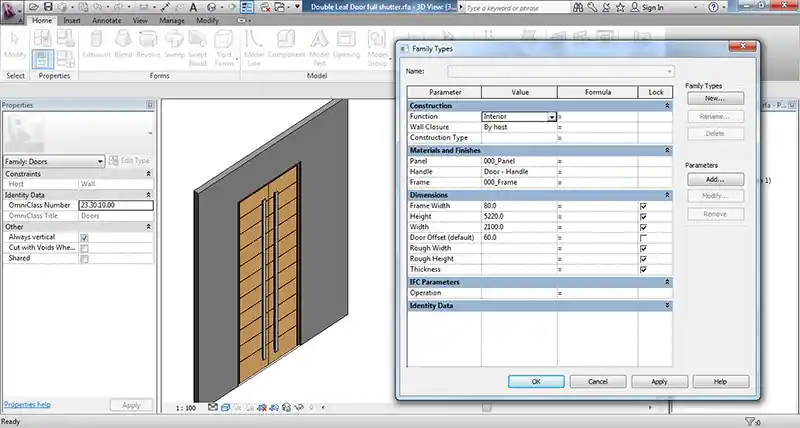The image size is (800, 428).
Task: Open the Properties help link
Action: (27, 405)
